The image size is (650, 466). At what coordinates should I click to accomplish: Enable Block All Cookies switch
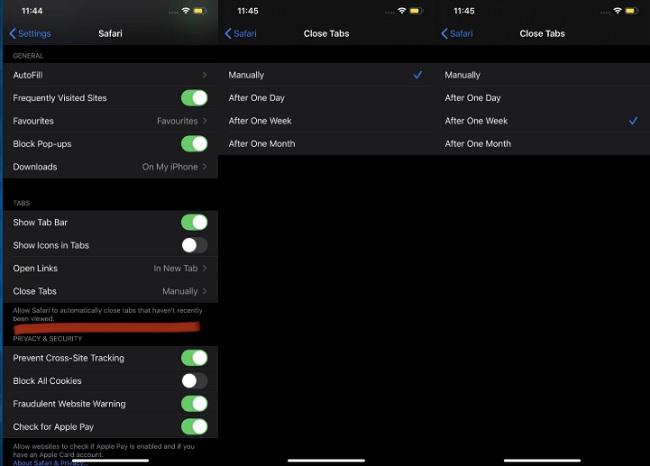coord(194,381)
